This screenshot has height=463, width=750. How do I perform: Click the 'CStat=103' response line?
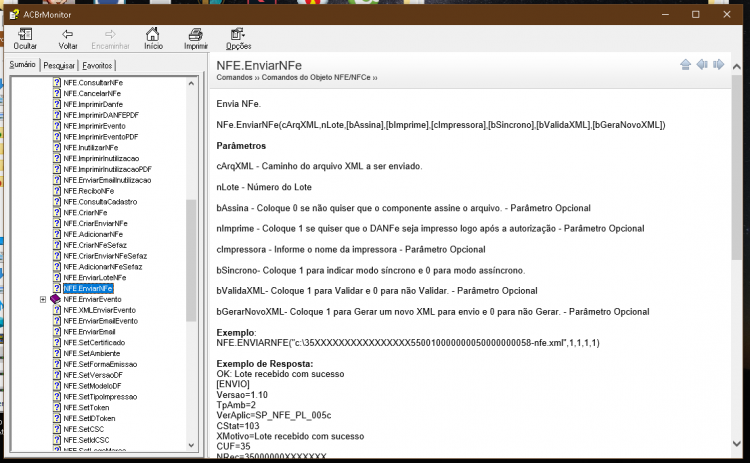pyautogui.click(x=238, y=426)
